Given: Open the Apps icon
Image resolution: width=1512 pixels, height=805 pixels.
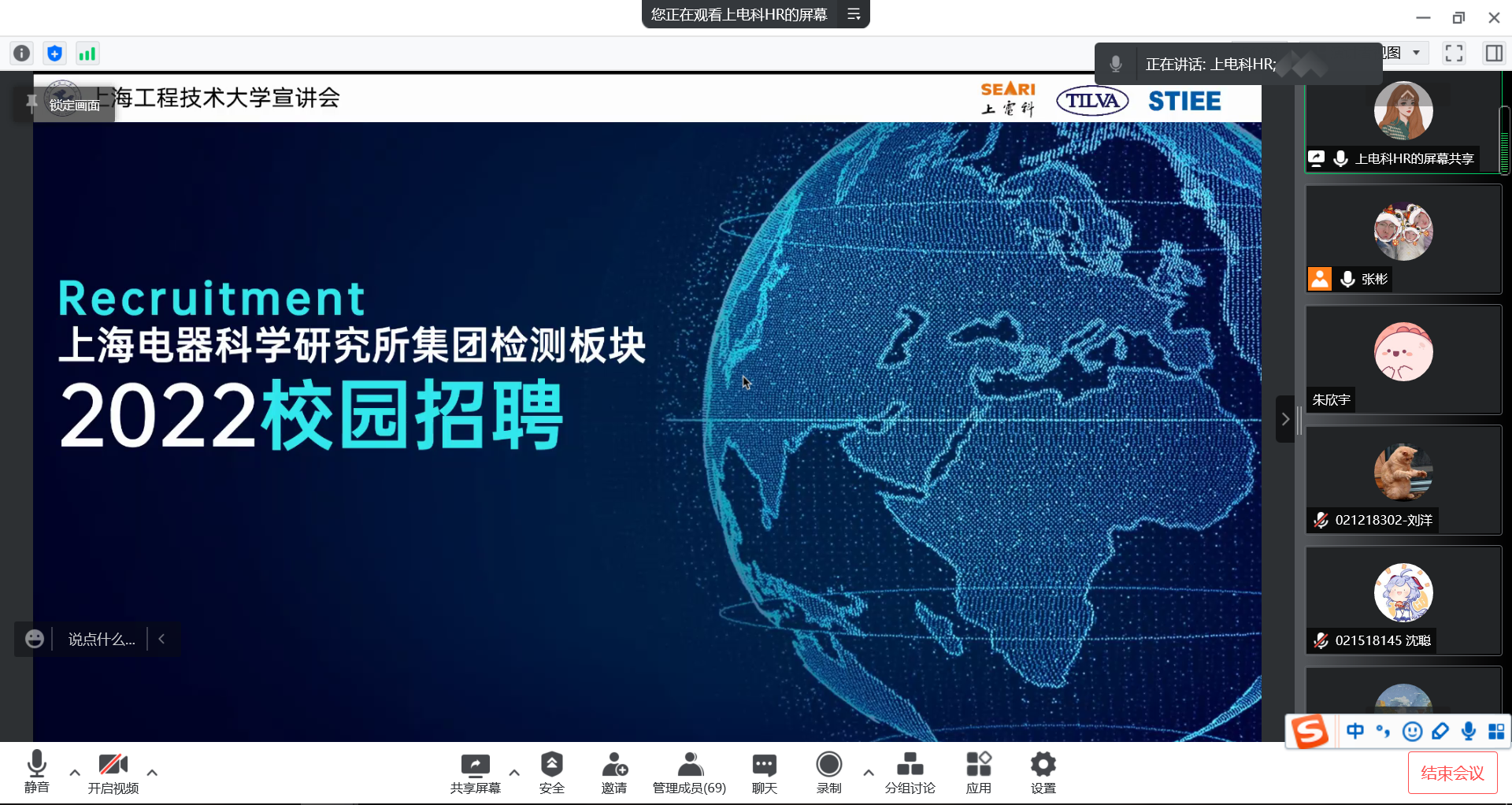Looking at the screenshot, I should (x=978, y=772).
